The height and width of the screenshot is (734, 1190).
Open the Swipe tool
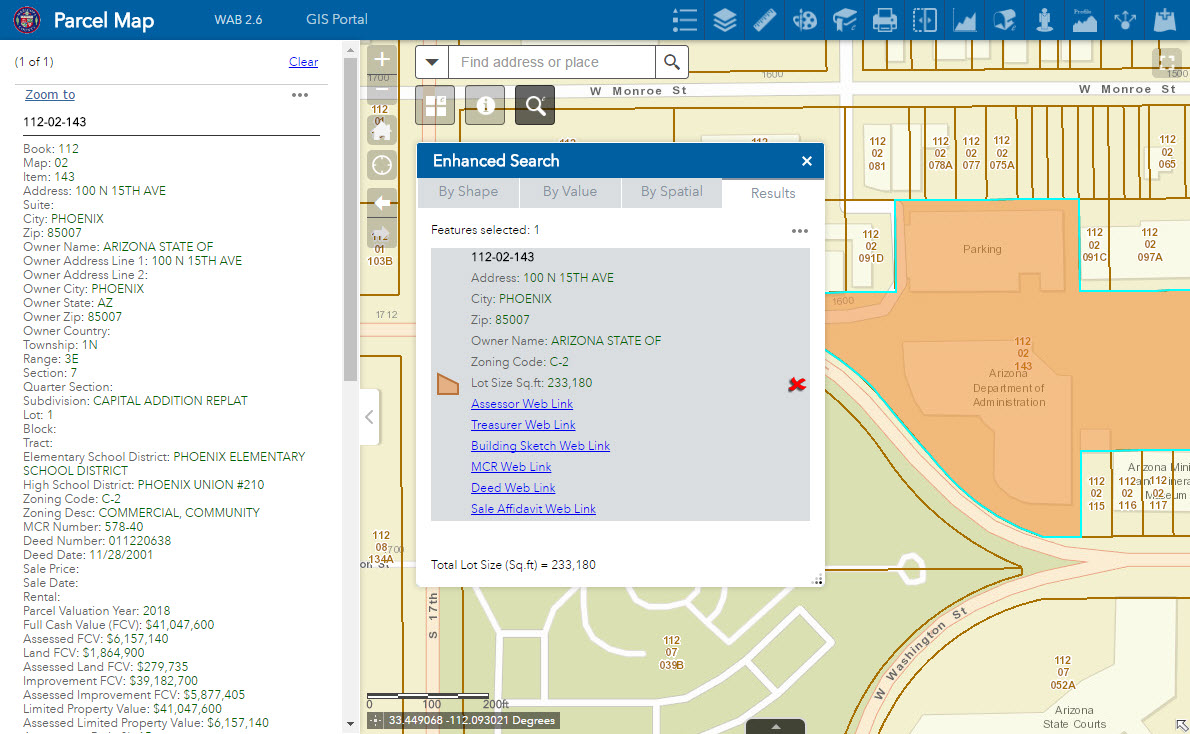[x=925, y=20]
